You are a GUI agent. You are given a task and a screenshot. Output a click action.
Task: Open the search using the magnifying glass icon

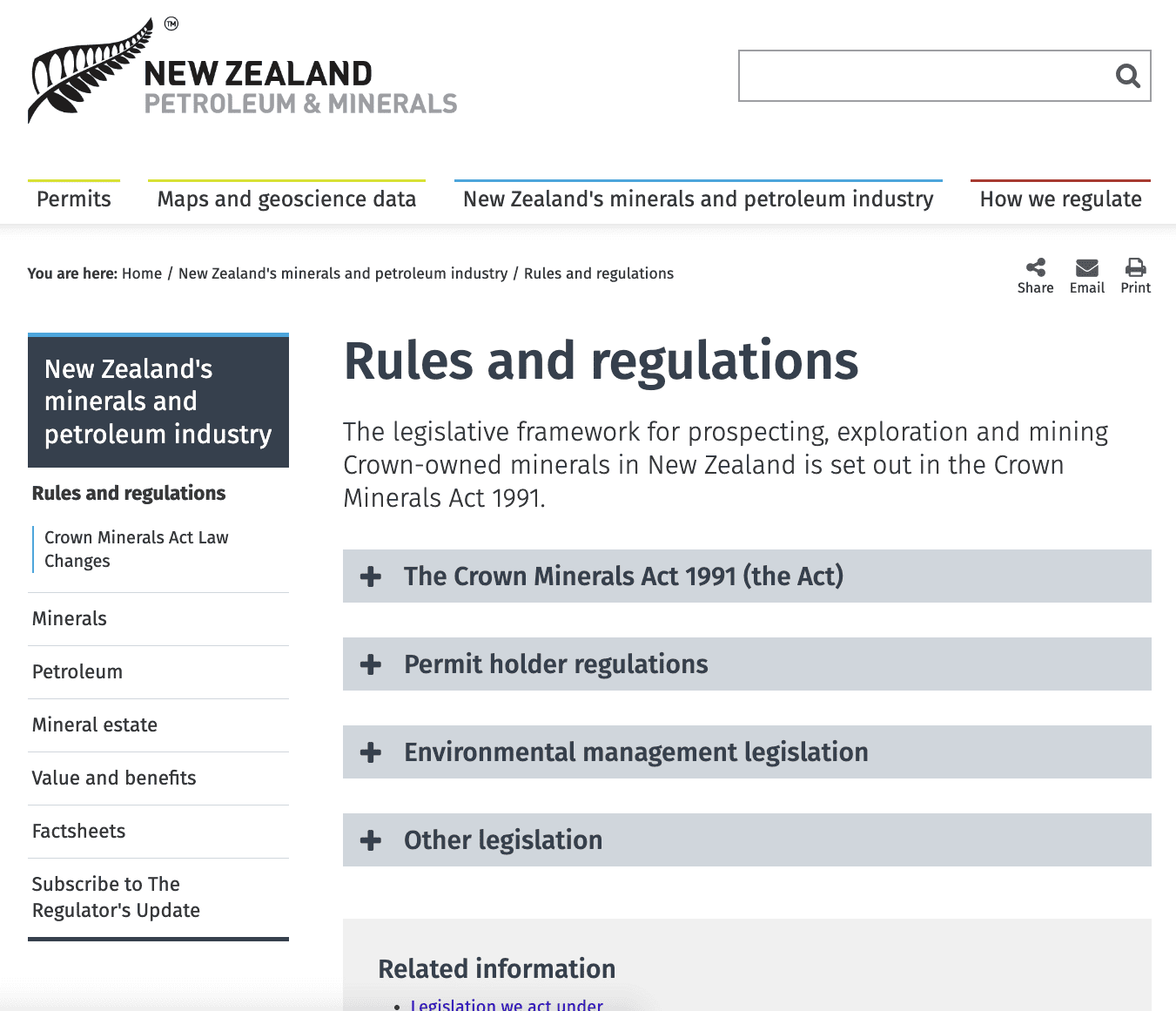(x=1127, y=76)
